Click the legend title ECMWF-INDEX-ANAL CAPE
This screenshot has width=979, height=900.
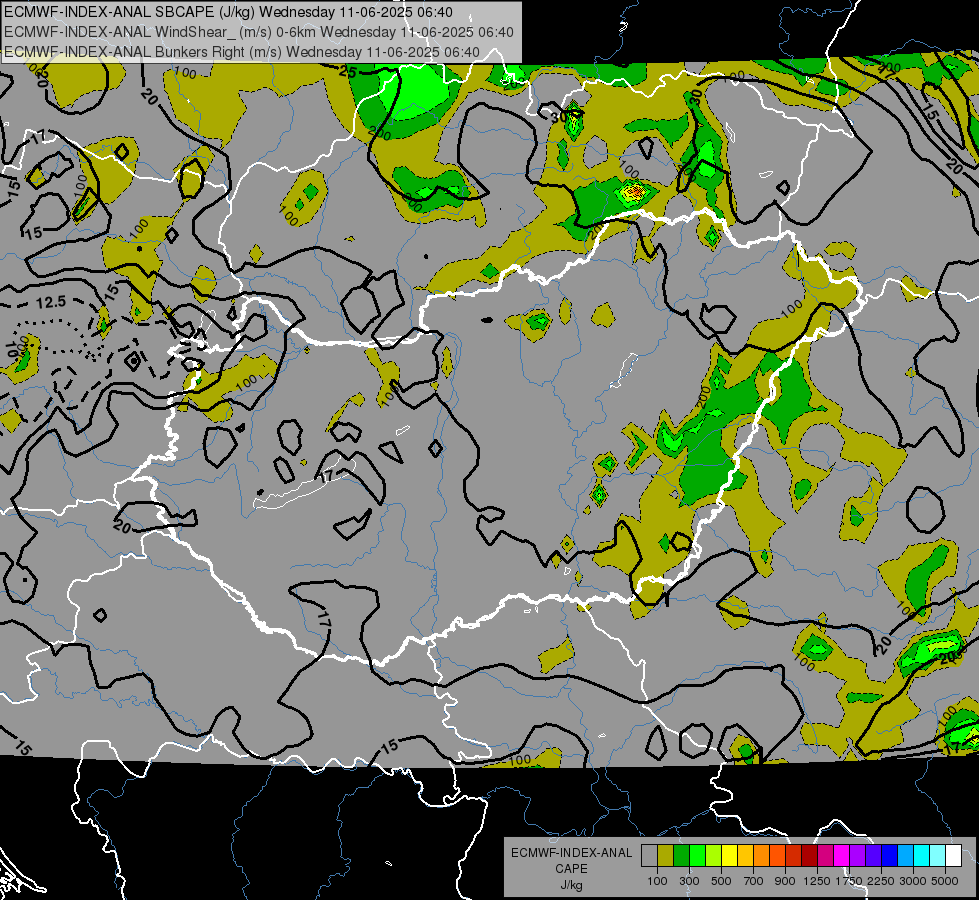point(571,860)
